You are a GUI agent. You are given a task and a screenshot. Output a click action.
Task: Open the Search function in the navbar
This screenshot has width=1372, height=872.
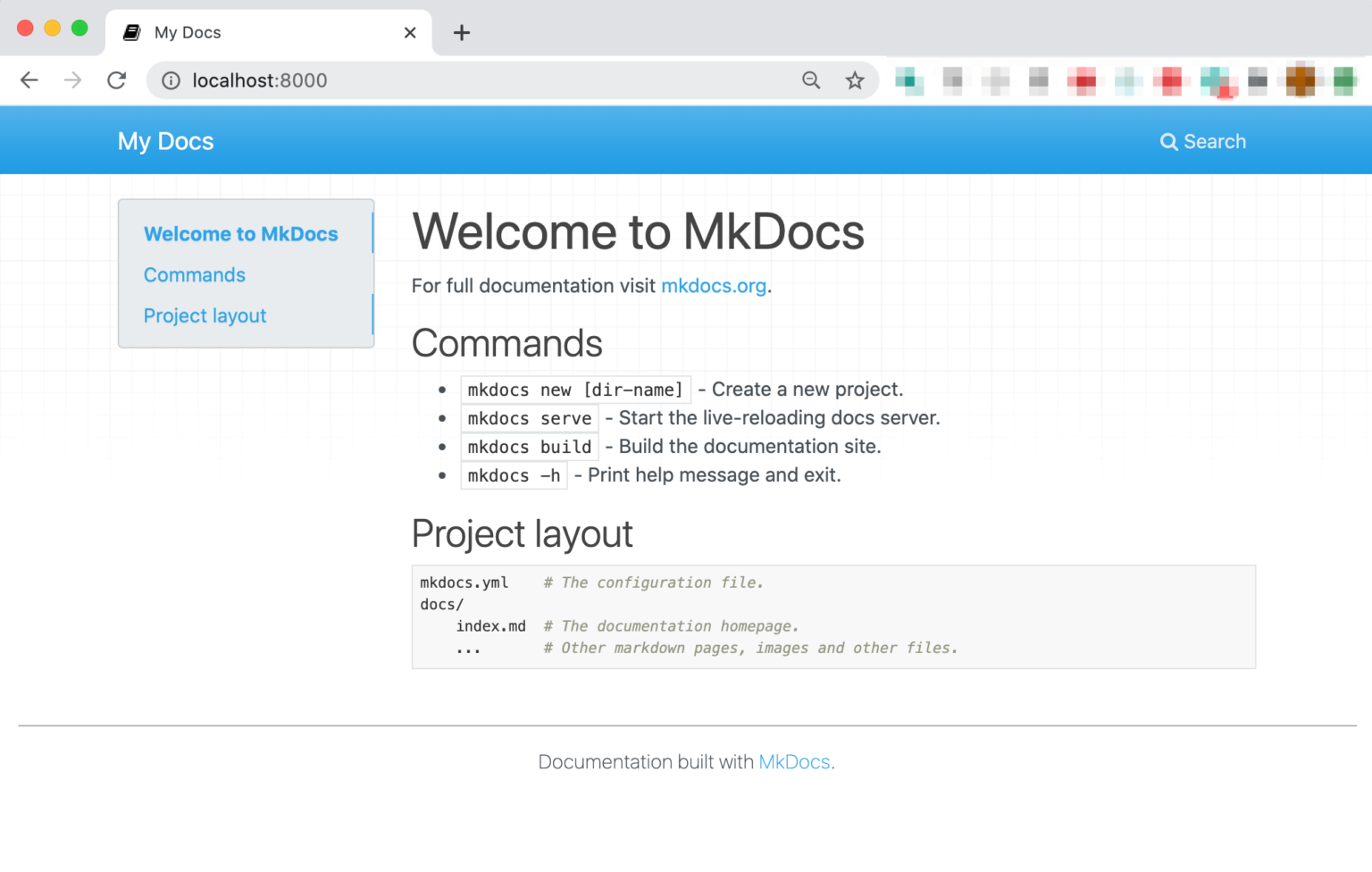(x=1202, y=141)
